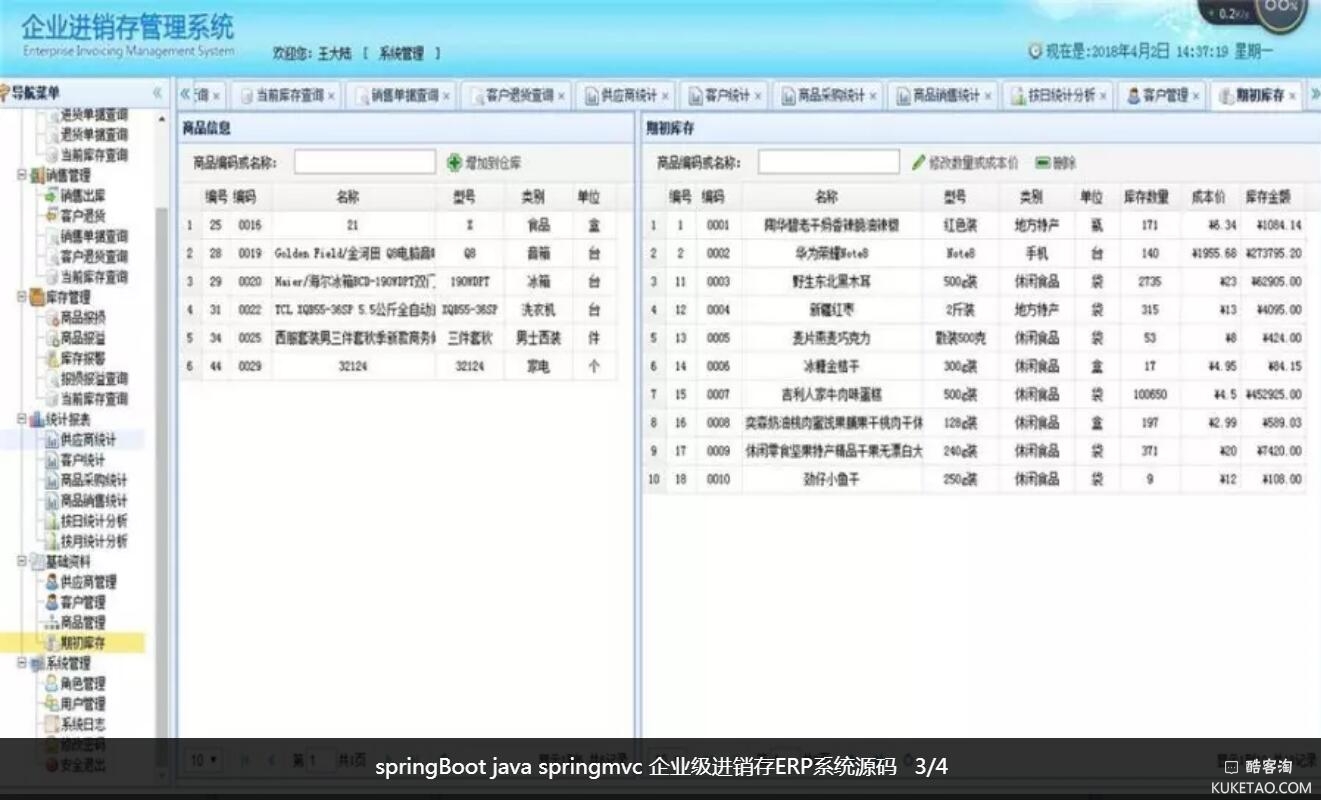Select 客户统计 in the navigation tree
This screenshot has height=800, width=1321.
81,460
